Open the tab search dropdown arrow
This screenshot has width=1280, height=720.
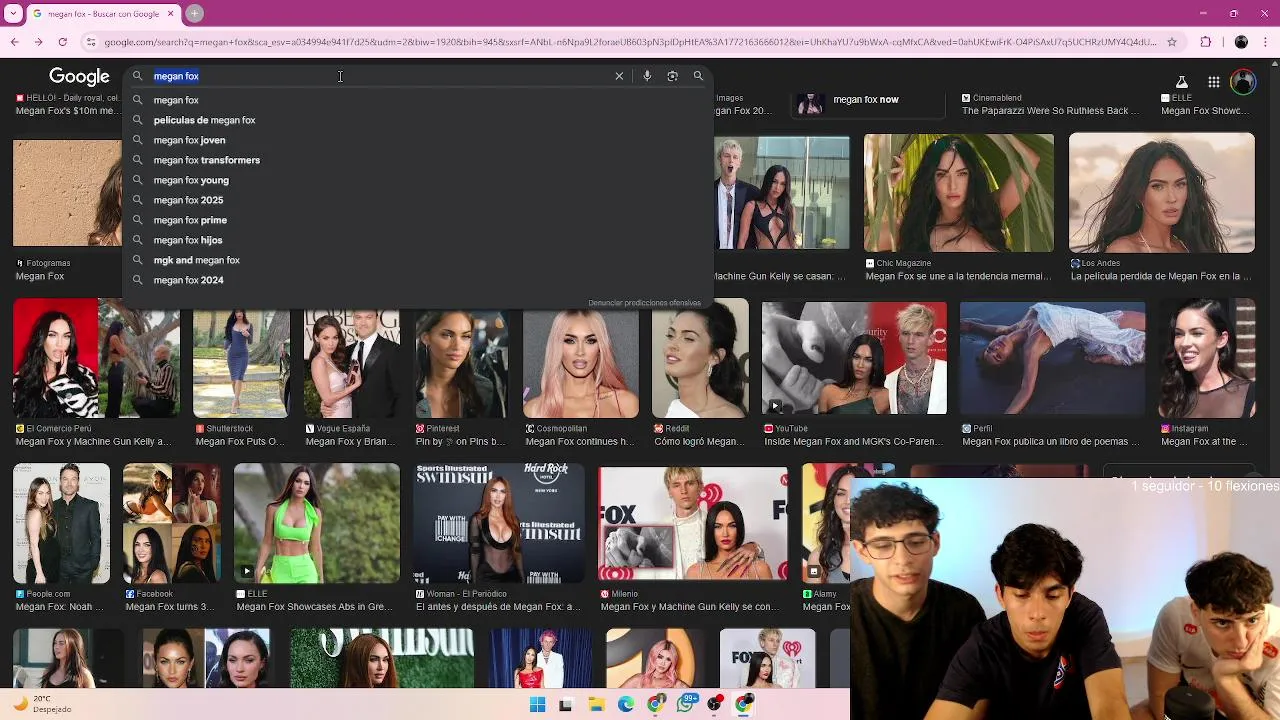(x=12, y=13)
